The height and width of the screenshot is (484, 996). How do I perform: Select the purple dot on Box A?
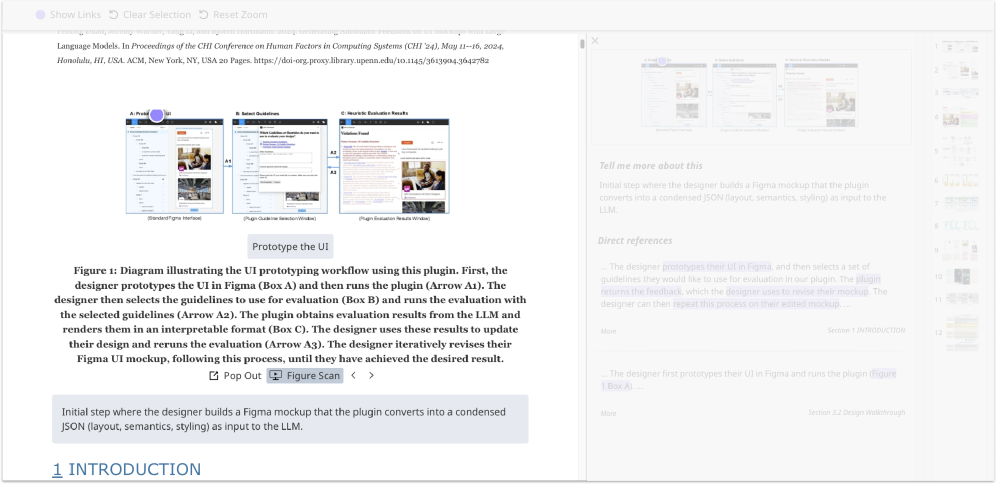pyautogui.click(x=156, y=115)
